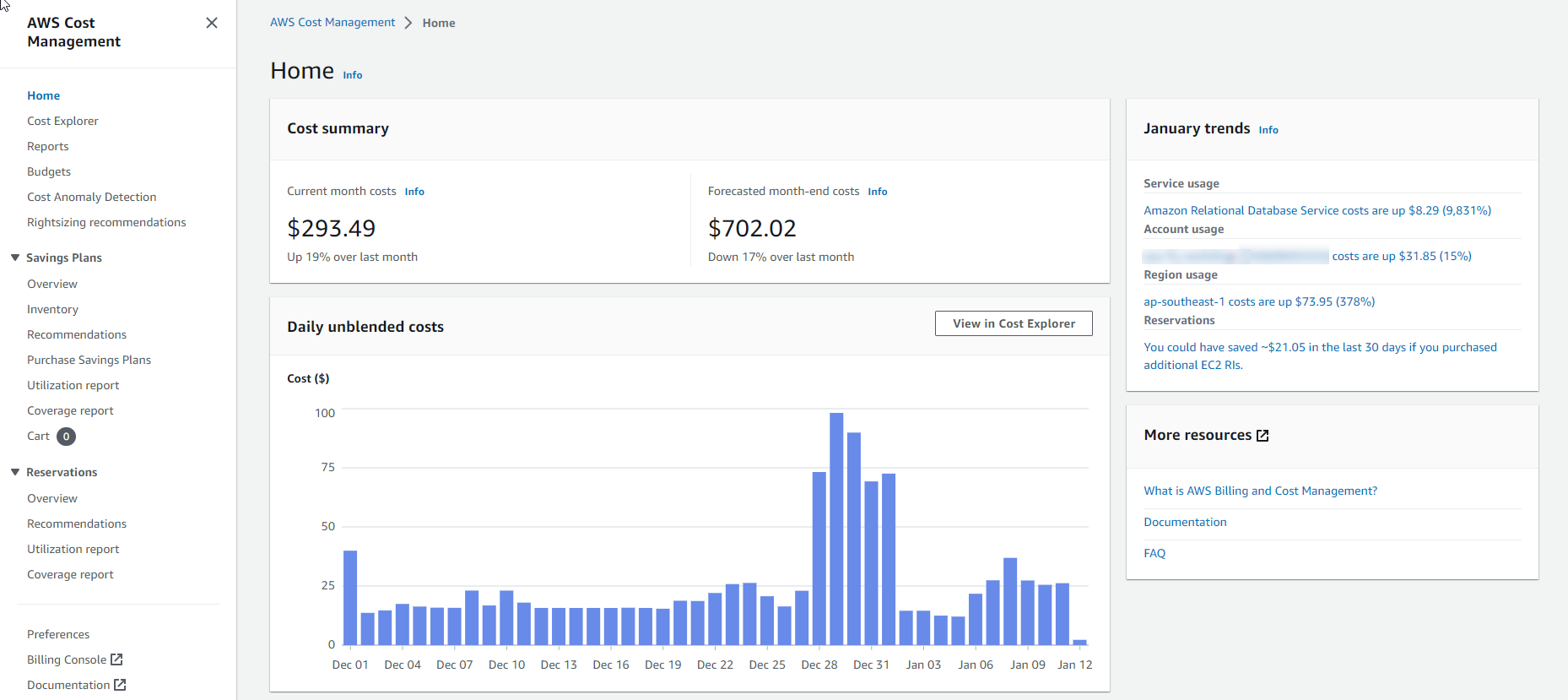The image size is (1568, 700).
Task: Open Cost Explorer from the sidebar
Action: point(62,121)
